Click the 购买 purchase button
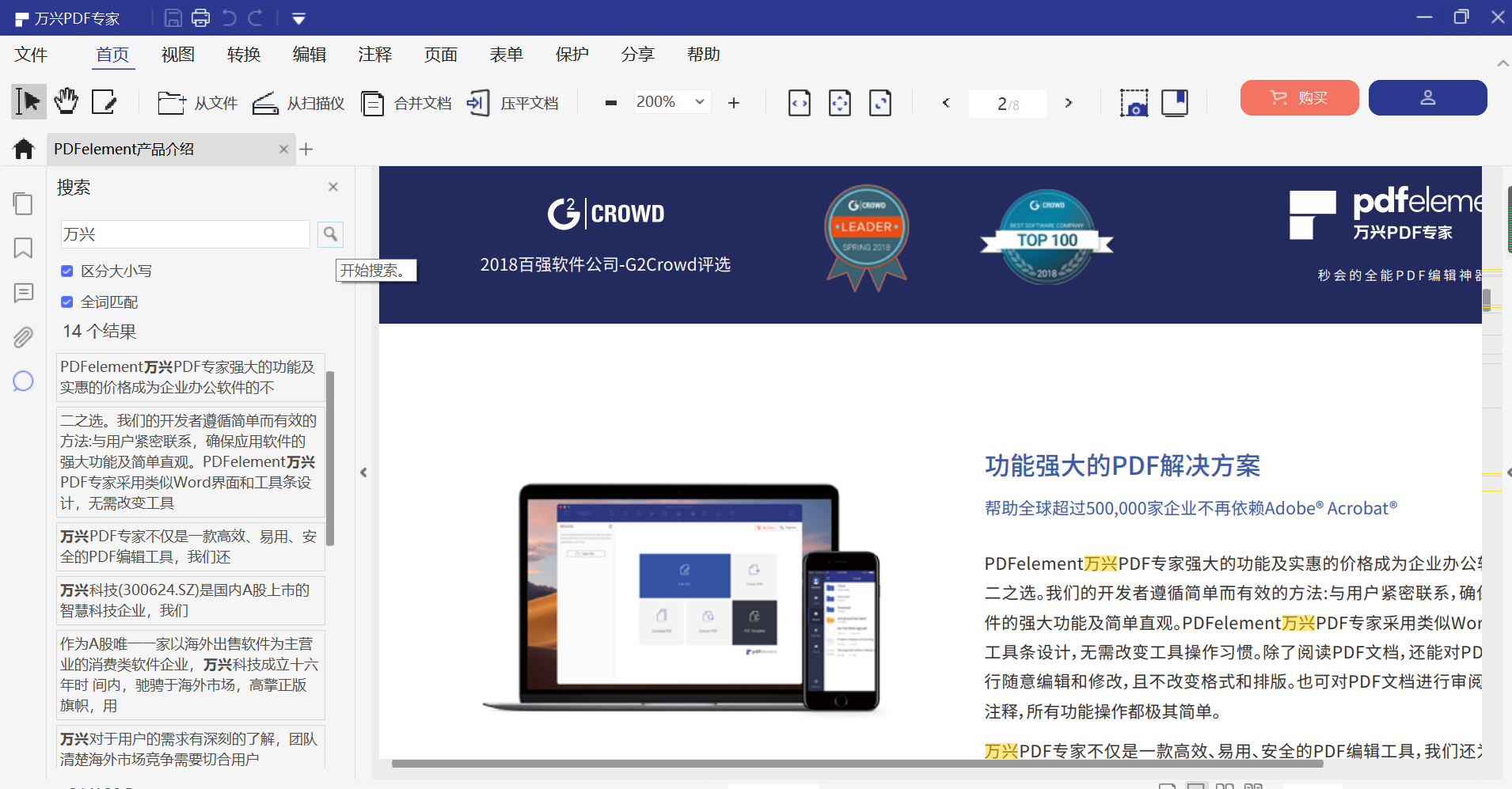The height and width of the screenshot is (789, 1512). click(1298, 97)
